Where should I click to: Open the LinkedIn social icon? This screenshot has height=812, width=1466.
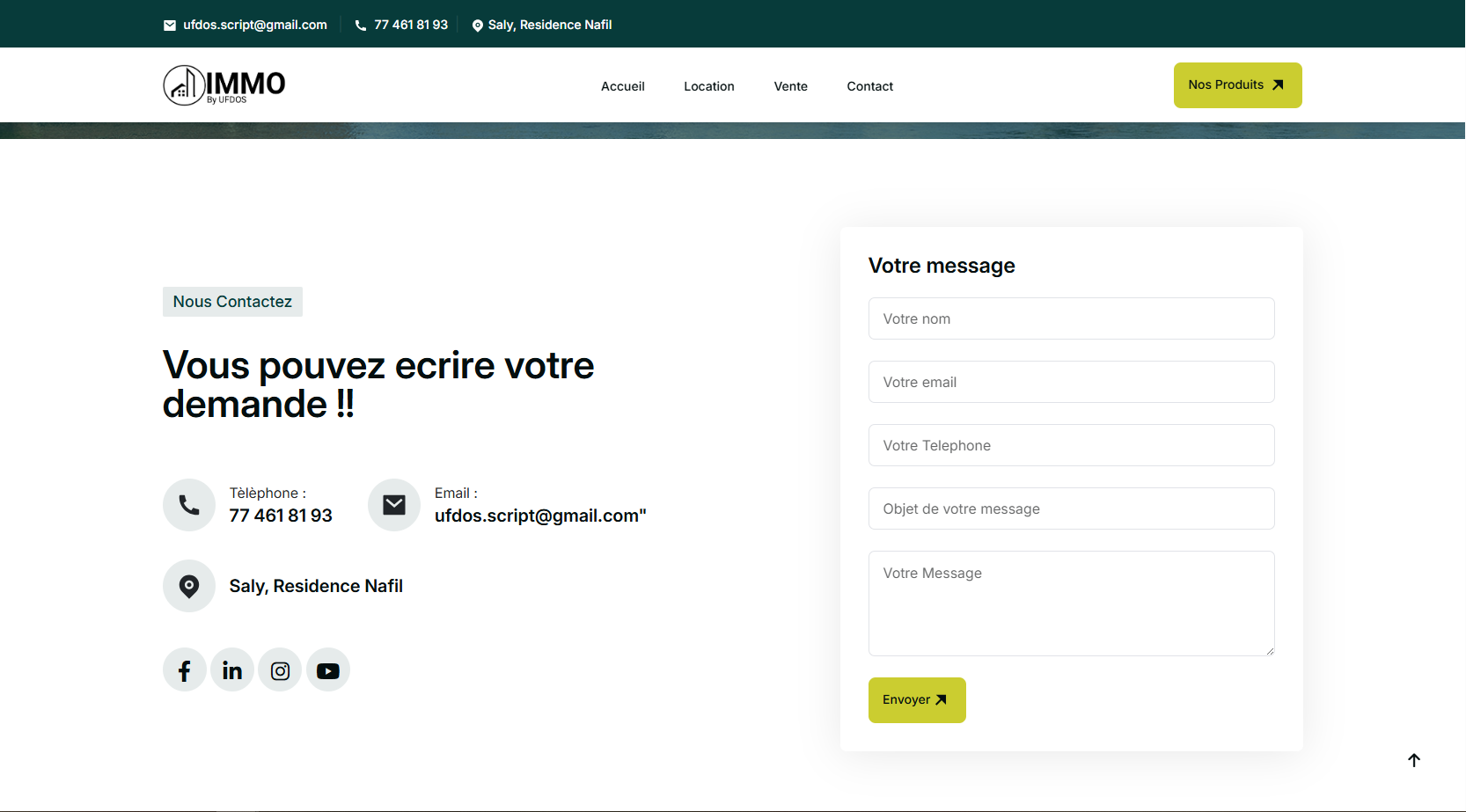[232, 670]
